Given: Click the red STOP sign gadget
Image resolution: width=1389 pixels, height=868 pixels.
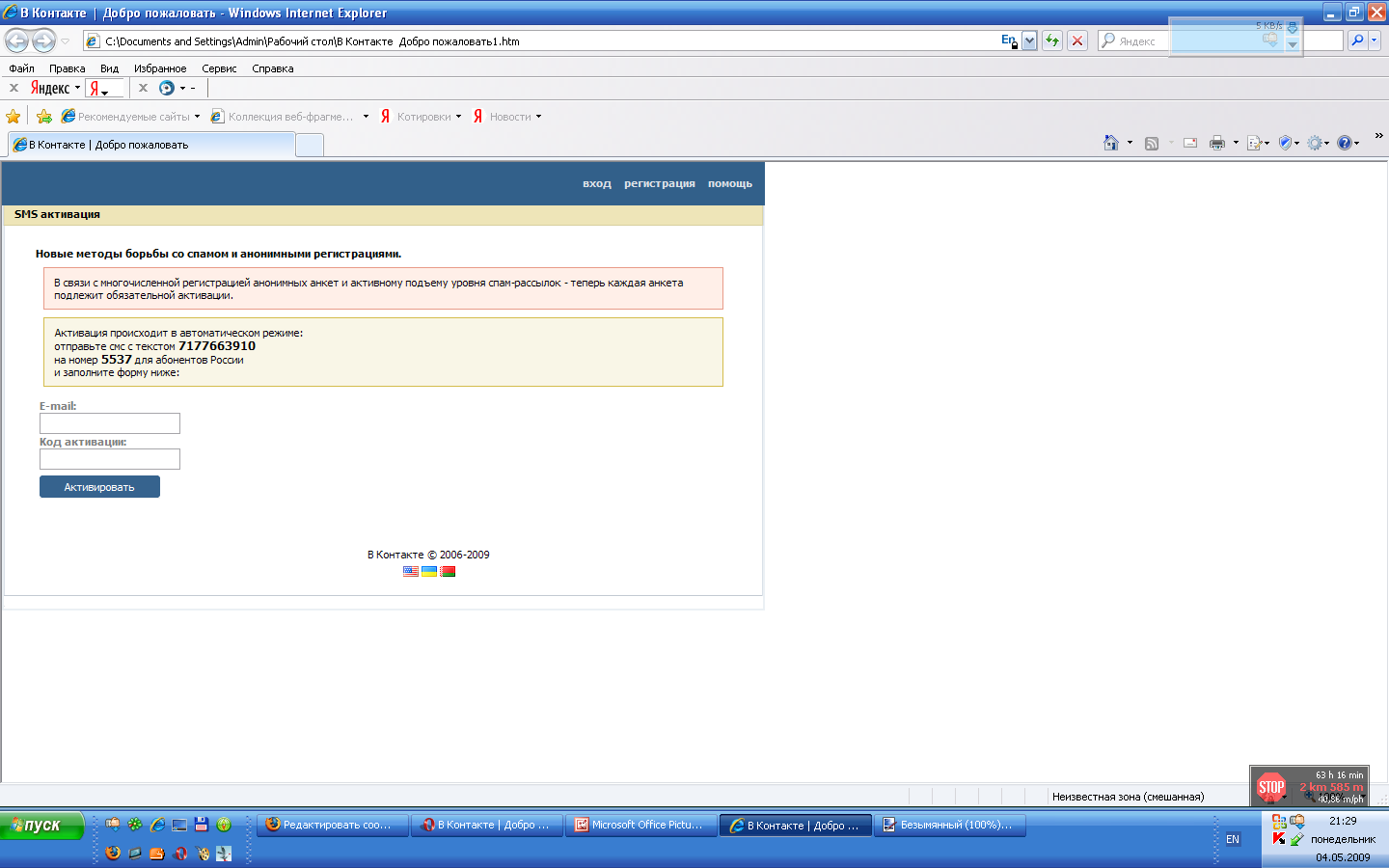Looking at the screenshot, I should pyautogui.click(x=1271, y=787).
